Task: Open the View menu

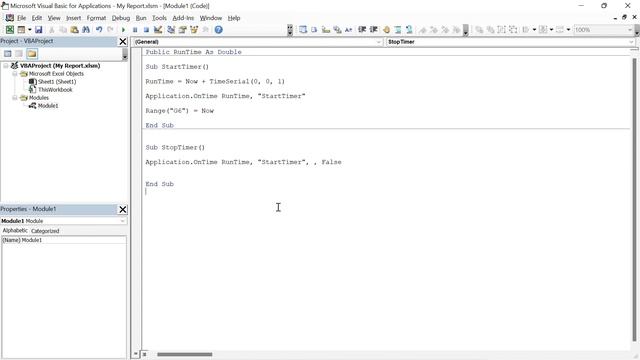Action: [x=54, y=18]
